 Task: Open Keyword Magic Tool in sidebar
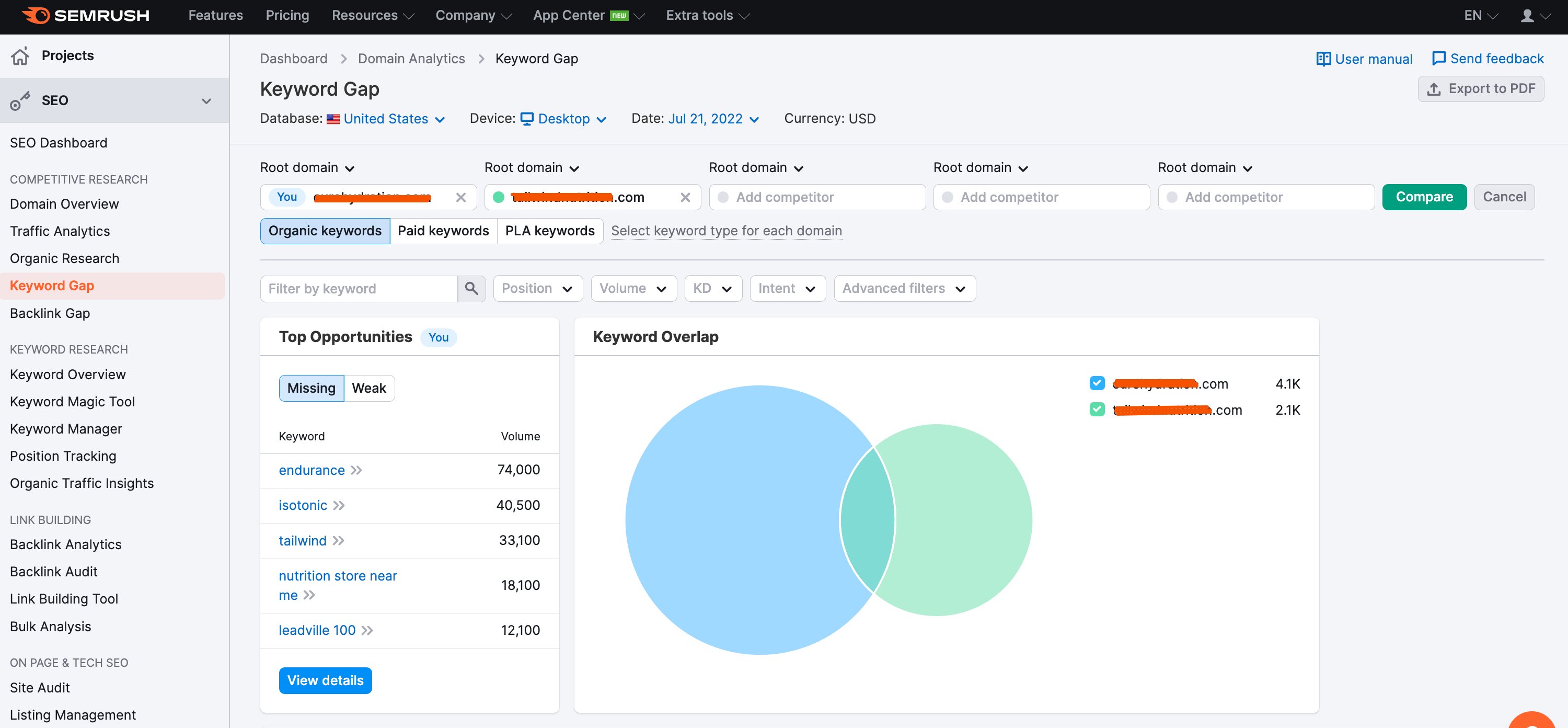click(73, 402)
